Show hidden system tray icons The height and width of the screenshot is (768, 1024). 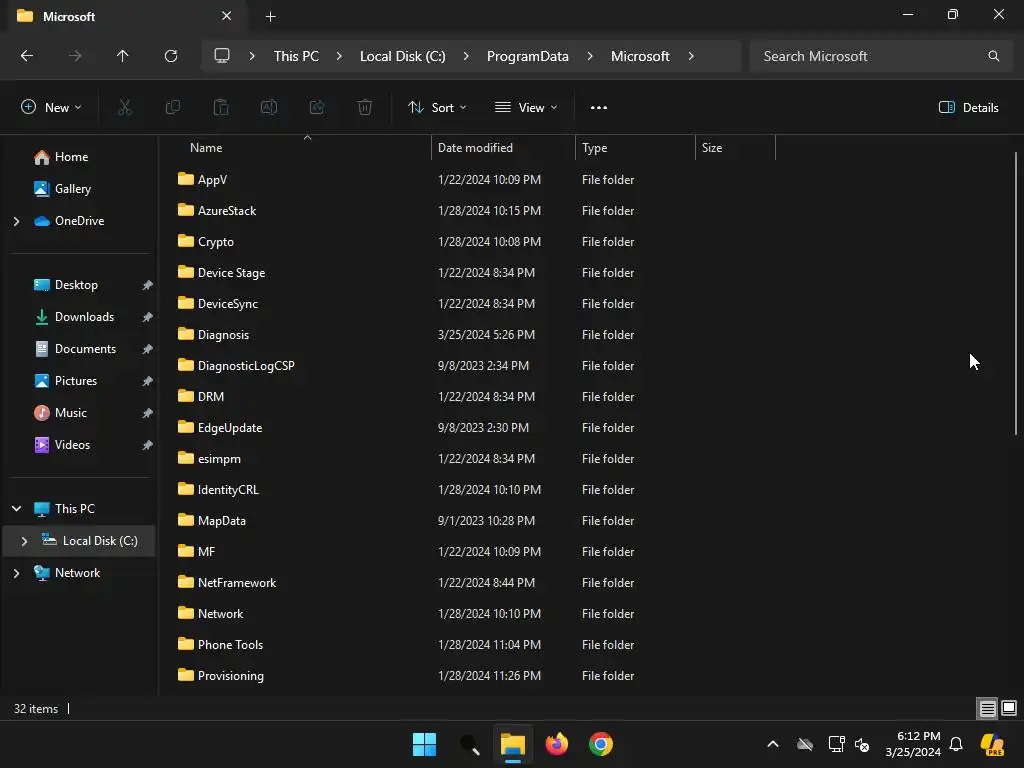773,744
